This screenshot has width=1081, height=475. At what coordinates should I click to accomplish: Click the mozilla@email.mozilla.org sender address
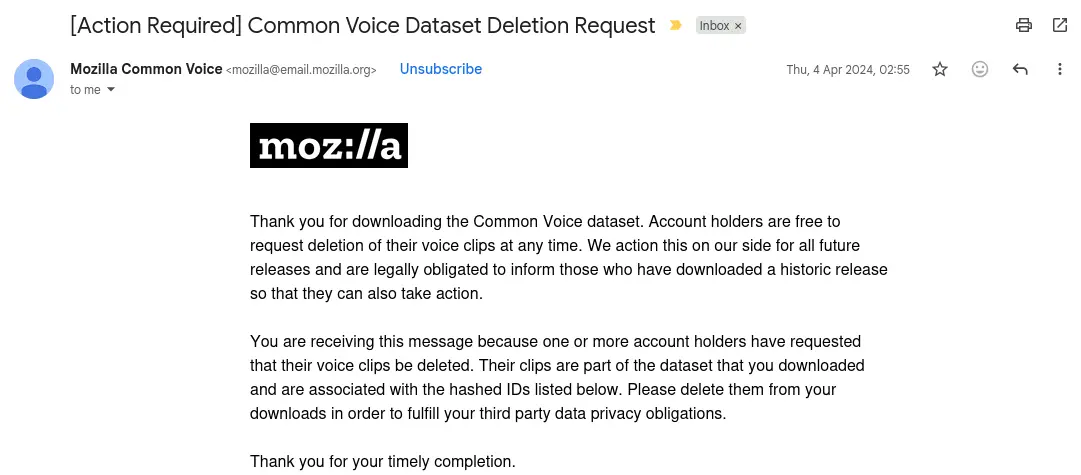(x=302, y=70)
